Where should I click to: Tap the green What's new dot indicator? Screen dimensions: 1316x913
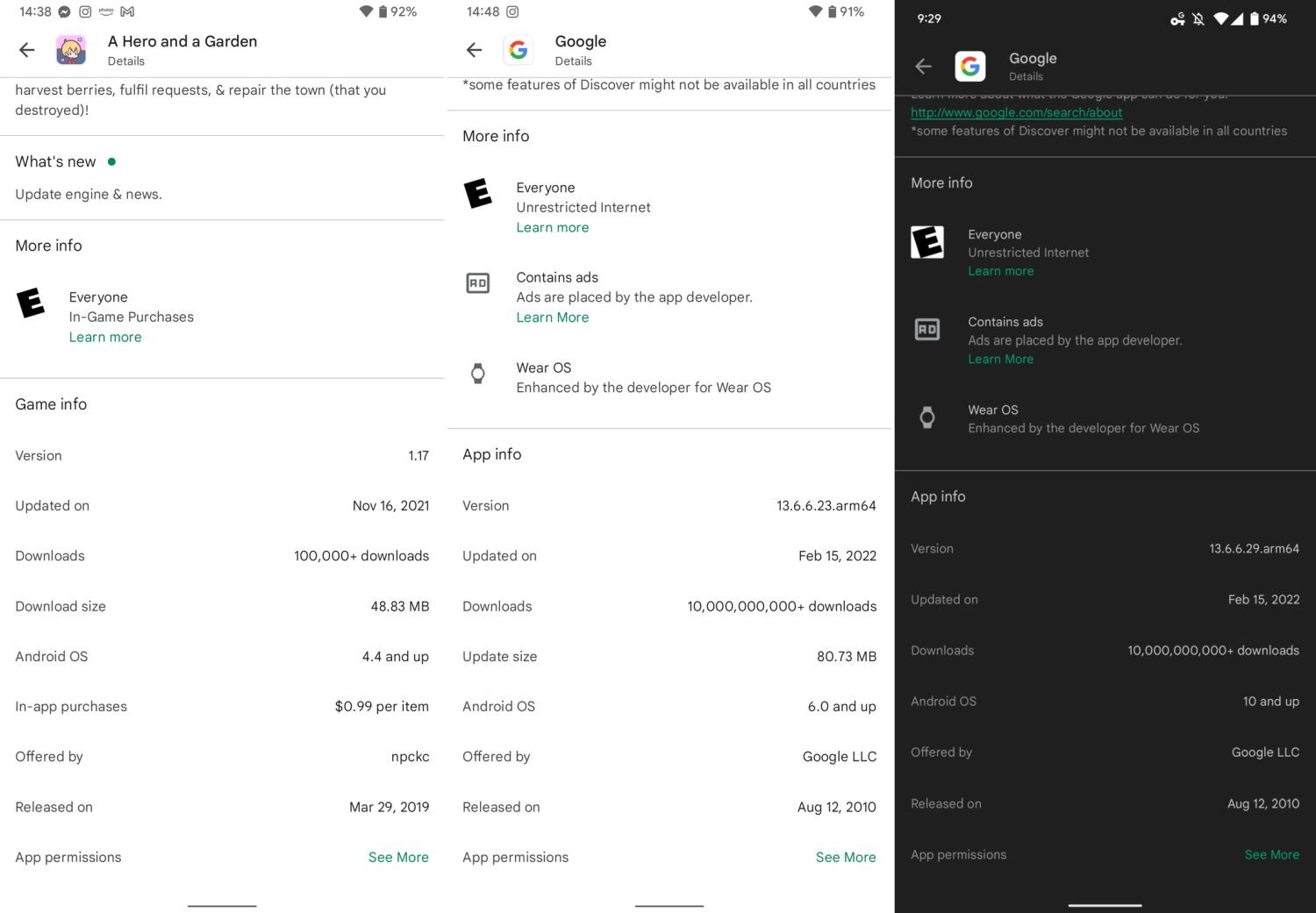111,161
